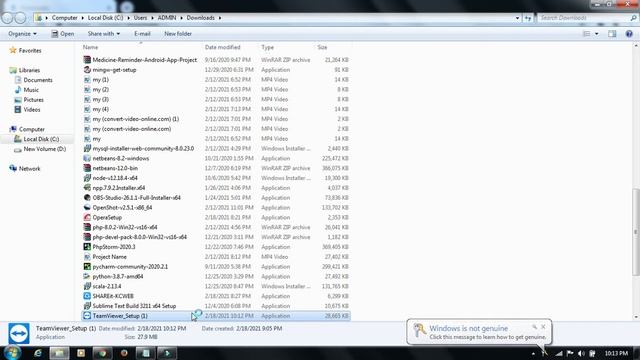Open the Organize dropdown menu
The image size is (640, 360).
[22, 34]
